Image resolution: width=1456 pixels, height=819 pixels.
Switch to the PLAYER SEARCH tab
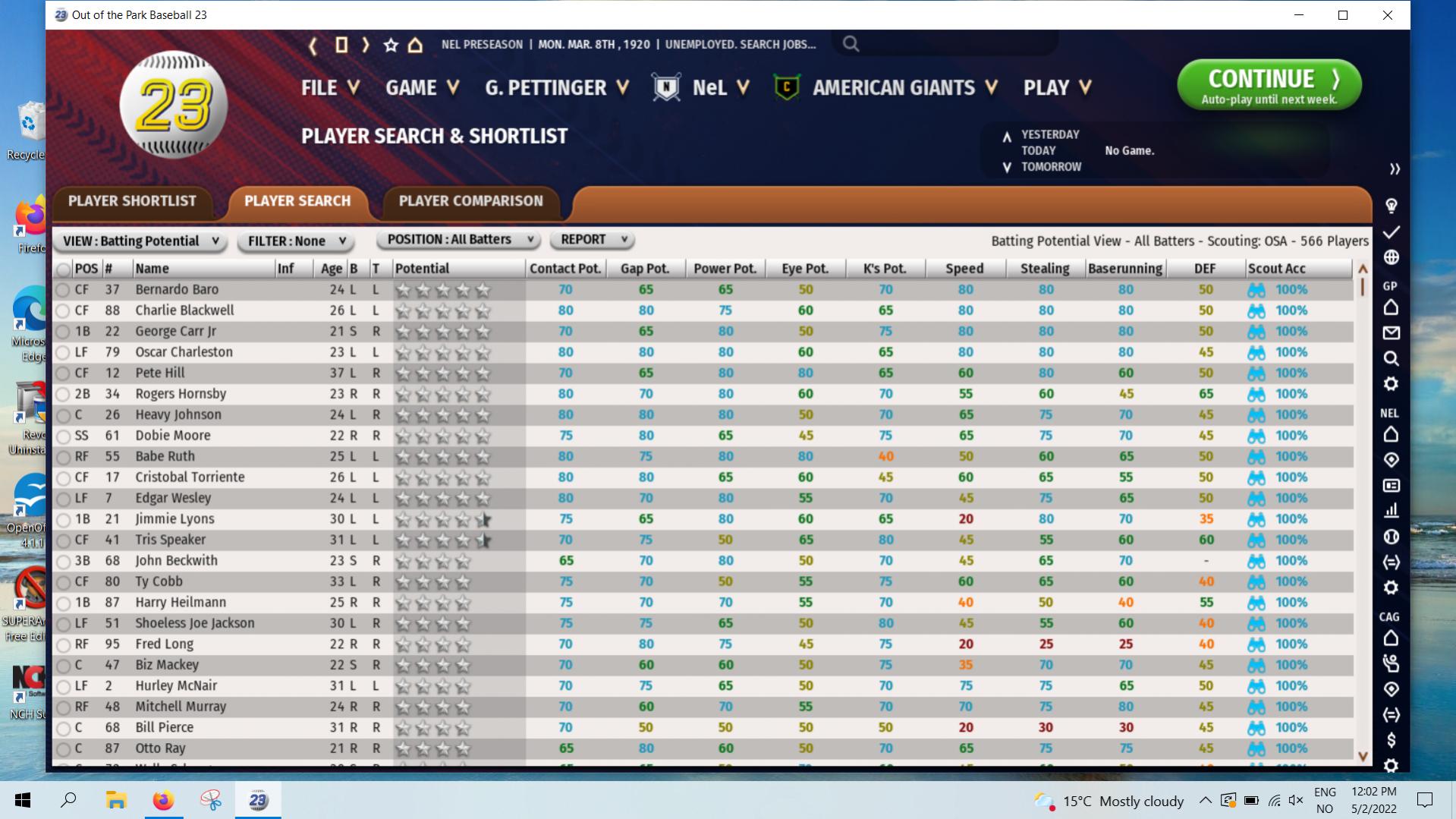pos(297,201)
